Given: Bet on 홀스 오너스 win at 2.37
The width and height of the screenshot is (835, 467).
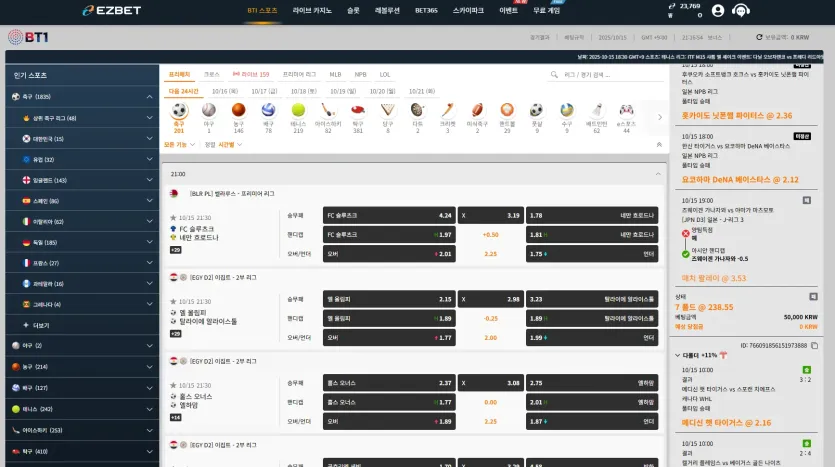Looking at the screenshot, I should (x=389, y=383).
